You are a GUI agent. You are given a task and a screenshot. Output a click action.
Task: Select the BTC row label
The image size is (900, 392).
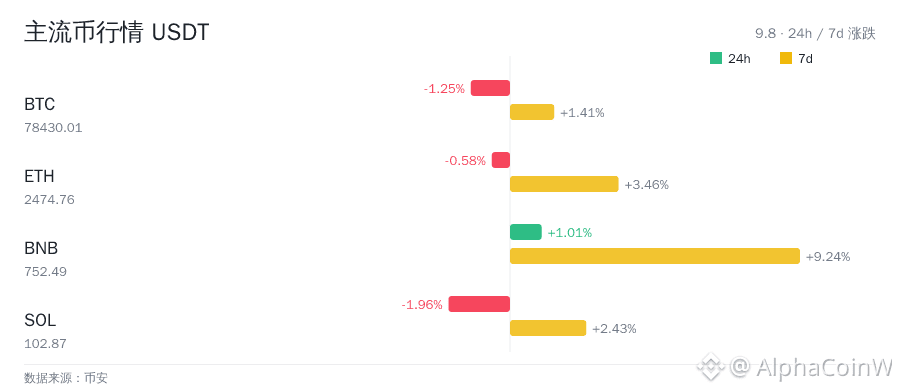(40, 104)
